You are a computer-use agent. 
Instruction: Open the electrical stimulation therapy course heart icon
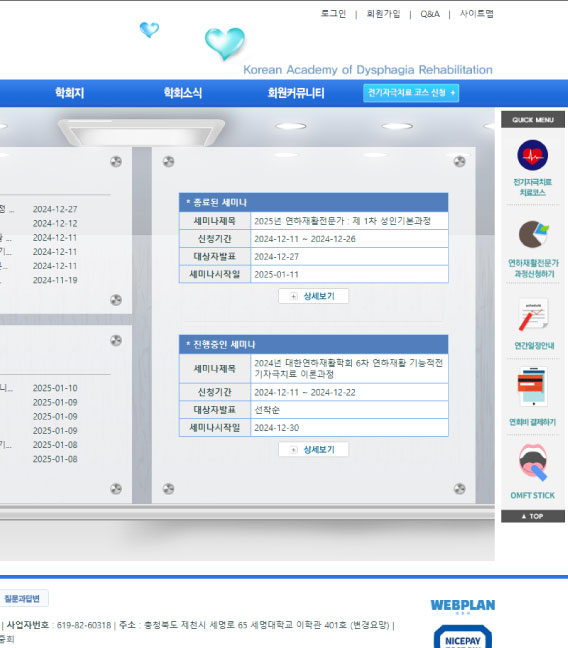coord(532,155)
